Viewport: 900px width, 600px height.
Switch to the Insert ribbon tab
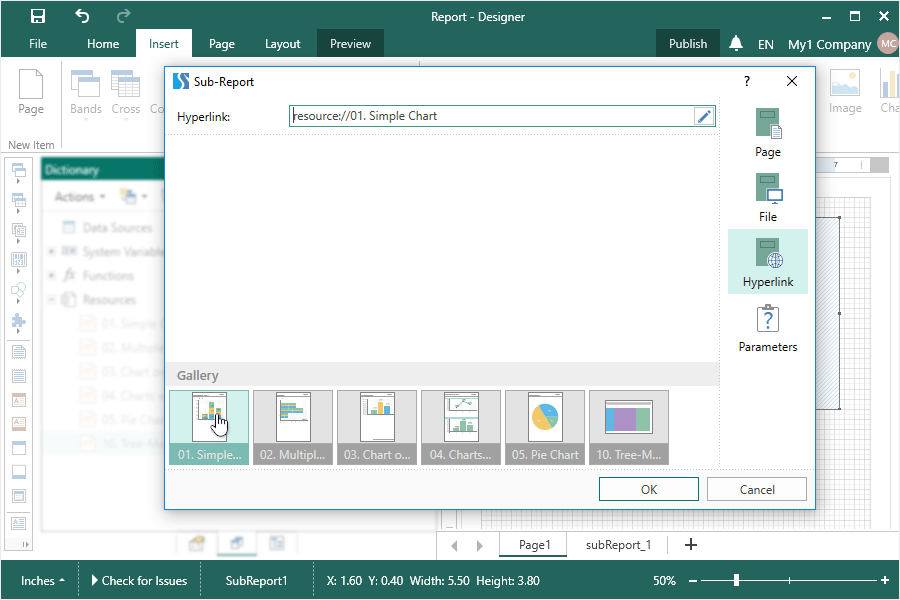tap(164, 44)
